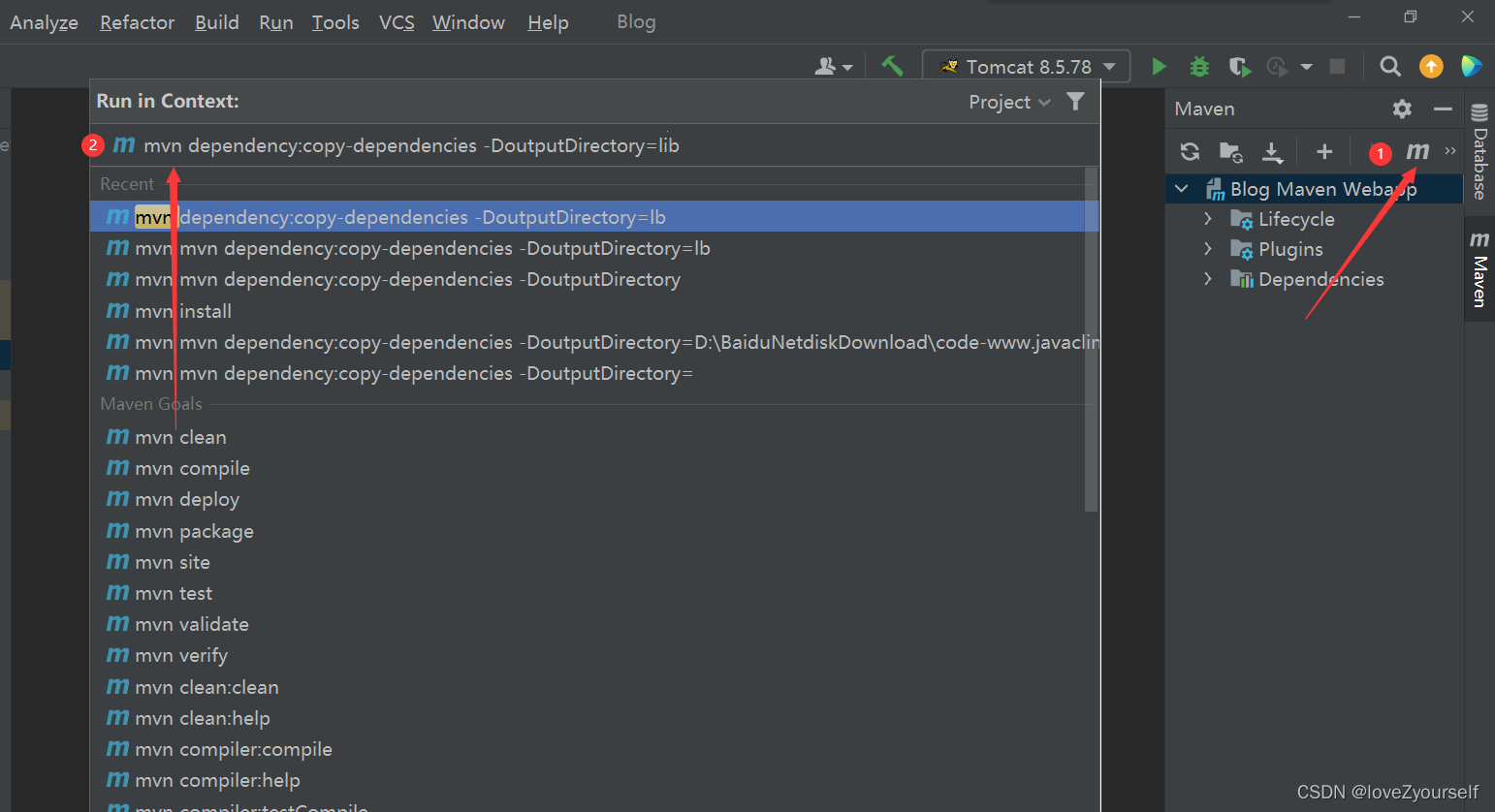The width and height of the screenshot is (1495, 812).
Task: Select the mvn validate goal
Action: tap(594, 624)
